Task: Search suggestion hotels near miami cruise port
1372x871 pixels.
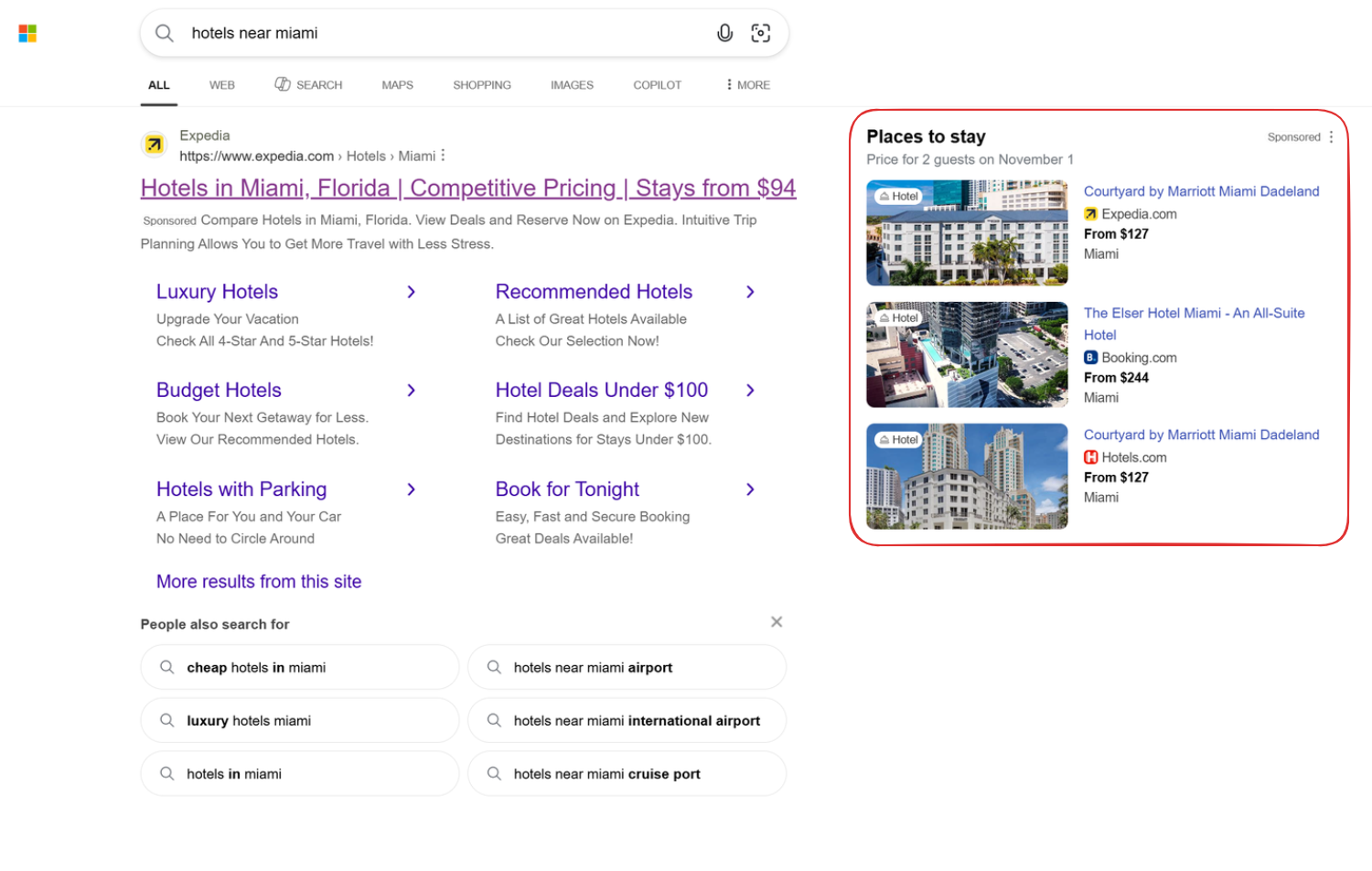Action: click(x=627, y=773)
